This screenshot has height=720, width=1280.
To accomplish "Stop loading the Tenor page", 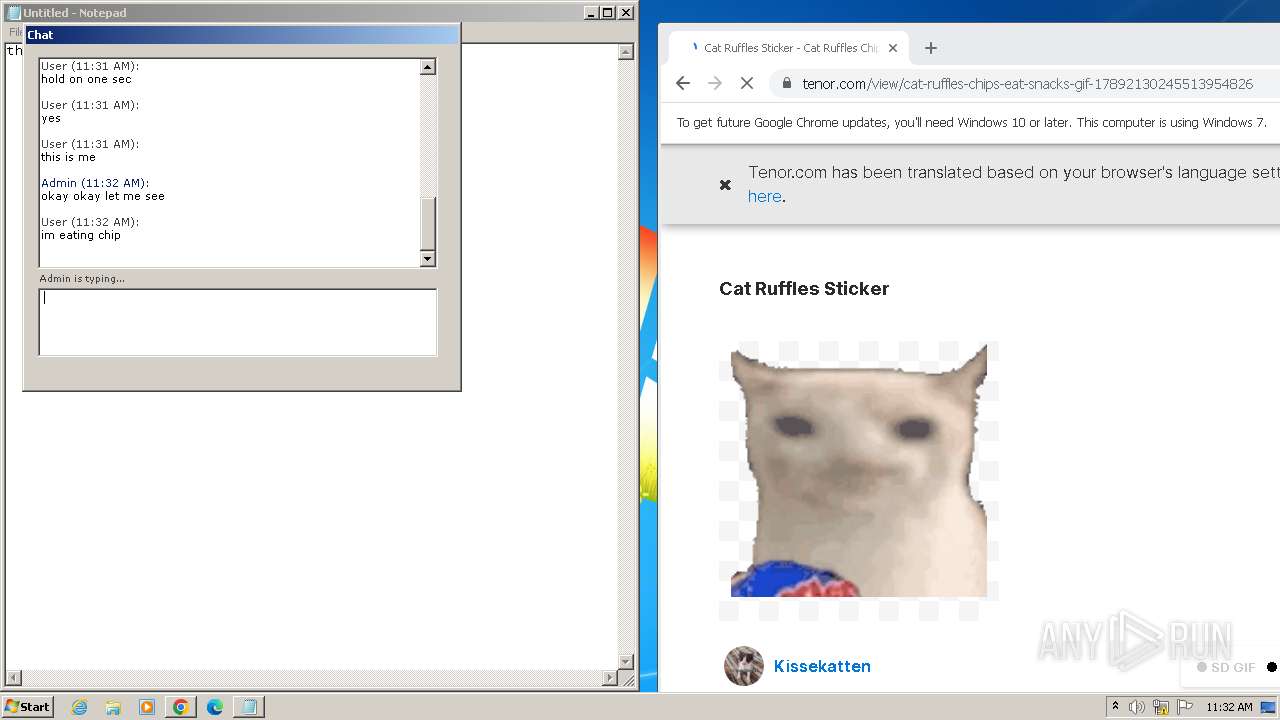I will click(747, 84).
